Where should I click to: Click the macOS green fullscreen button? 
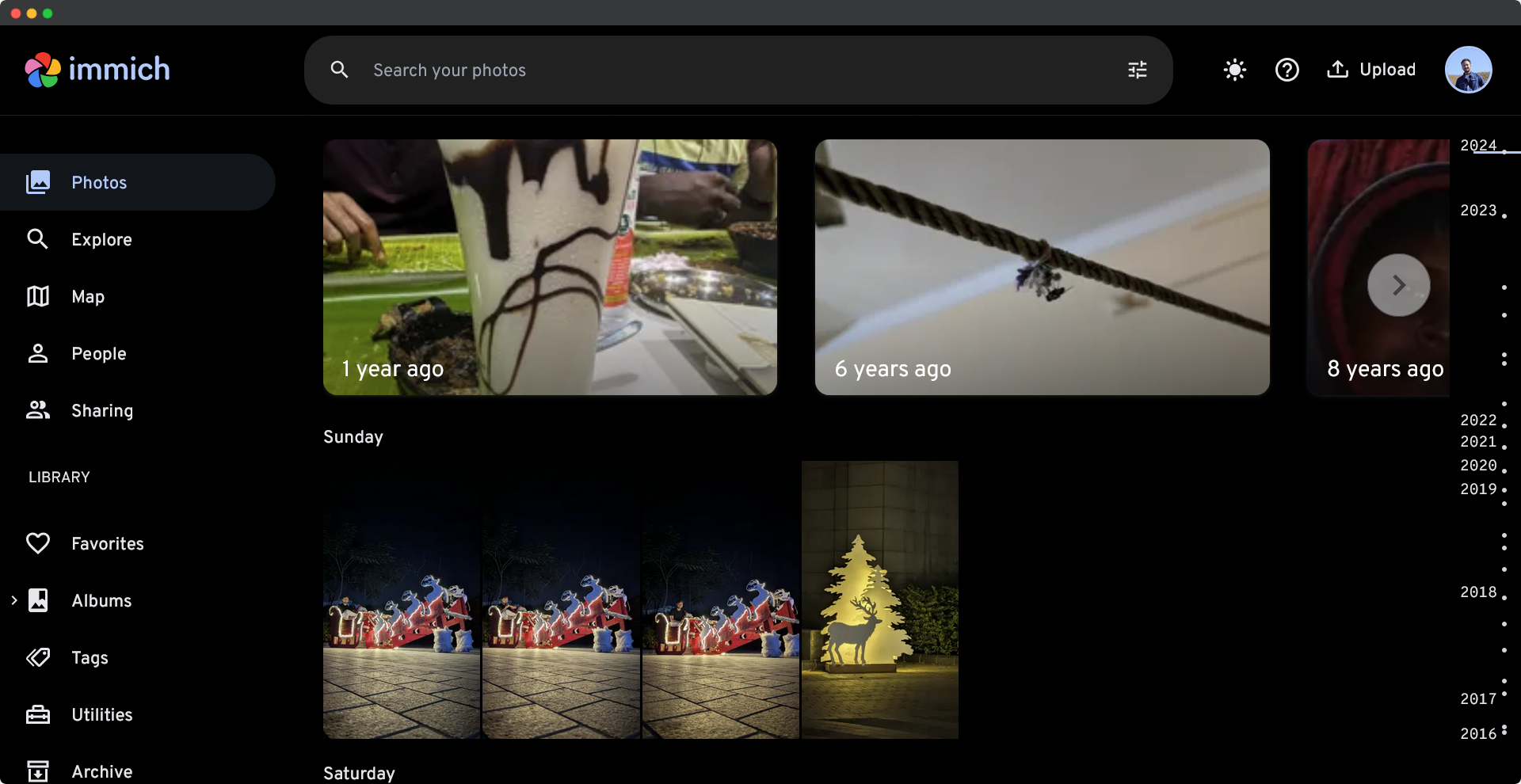coord(48,13)
